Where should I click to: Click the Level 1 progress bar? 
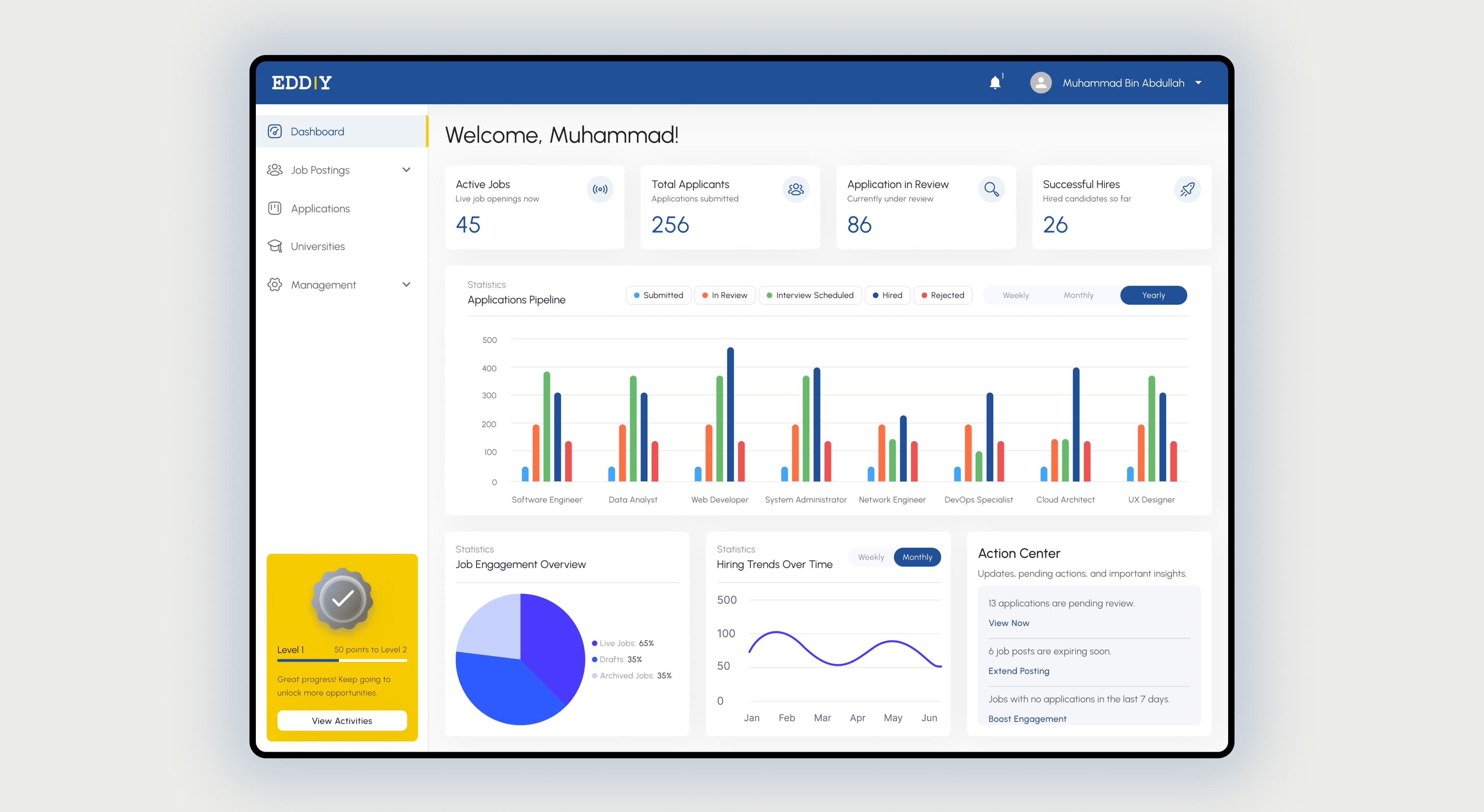tap(342, 661)
